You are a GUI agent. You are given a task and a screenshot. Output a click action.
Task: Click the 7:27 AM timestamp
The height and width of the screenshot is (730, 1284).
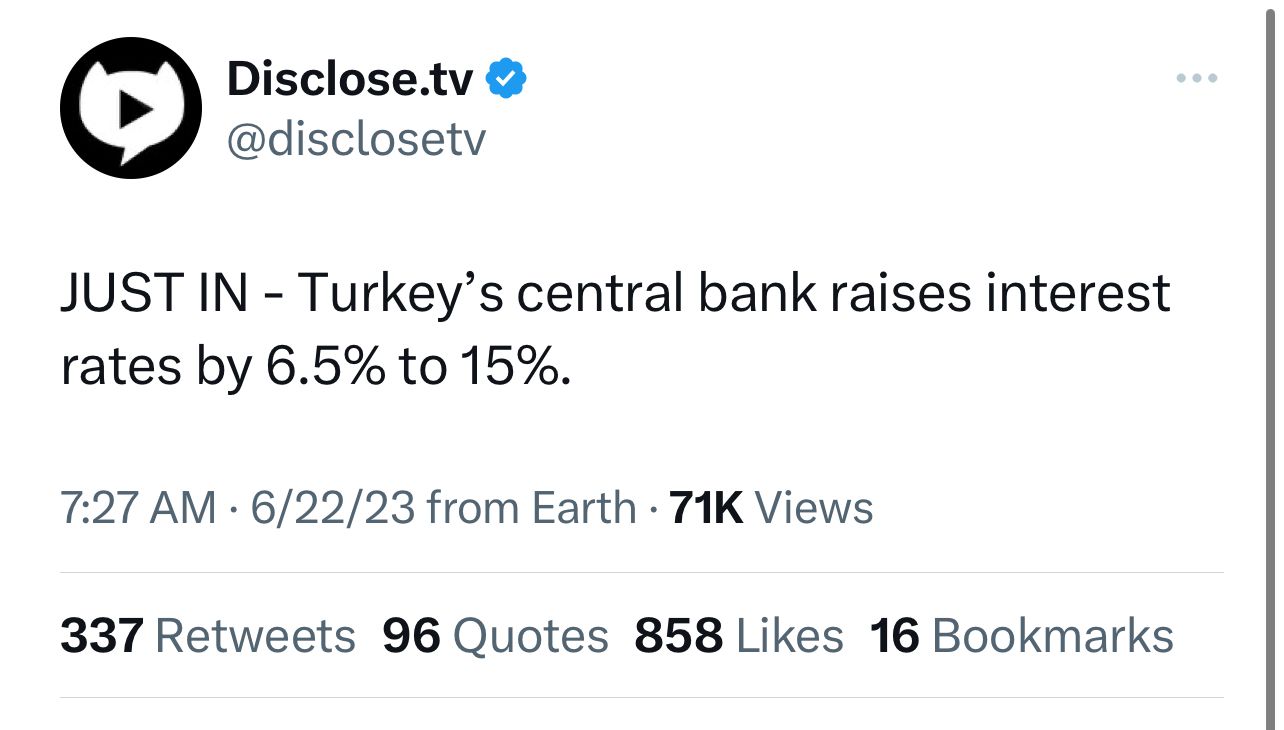click(138, 508)
